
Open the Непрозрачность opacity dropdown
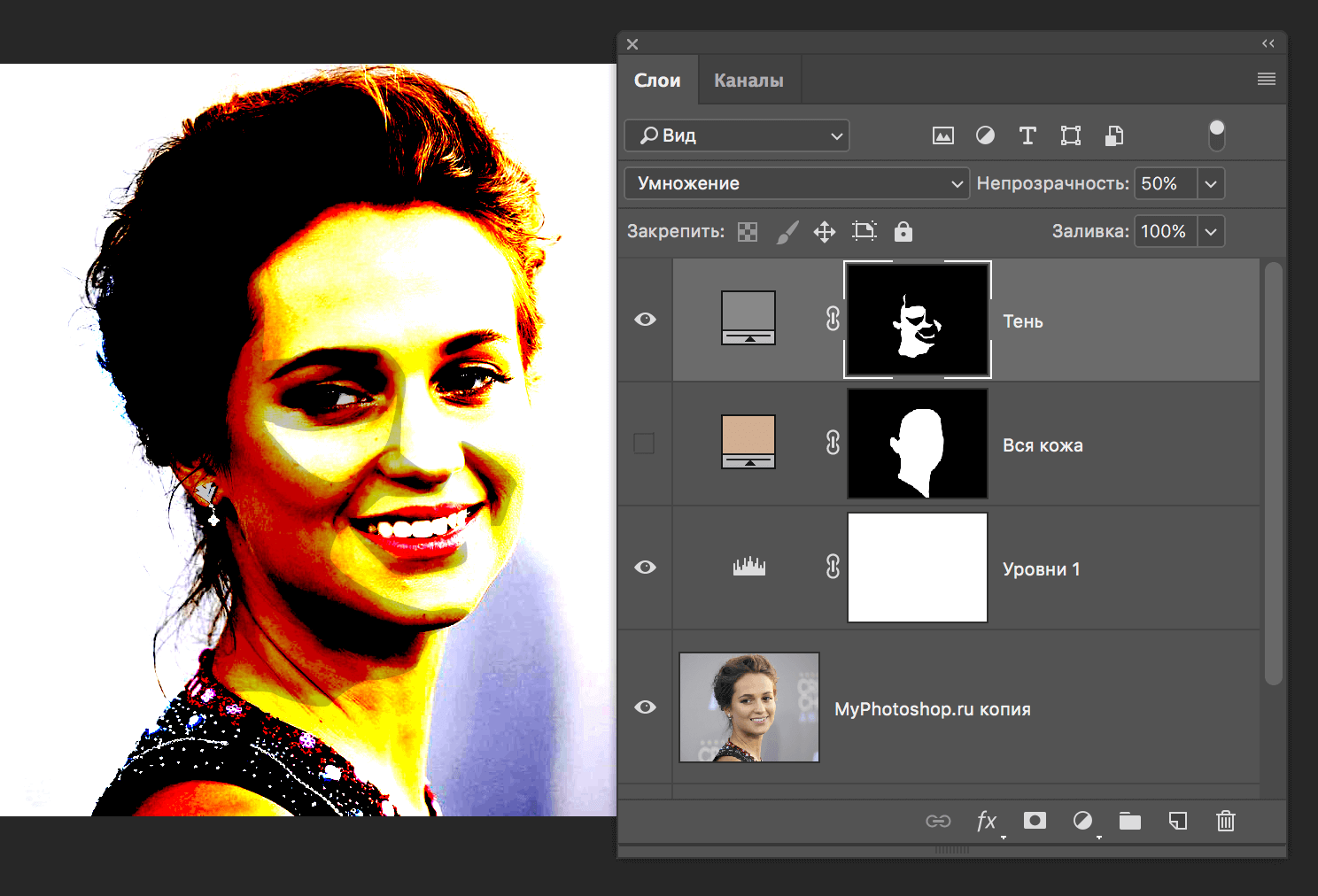(x=1210, y=183)
